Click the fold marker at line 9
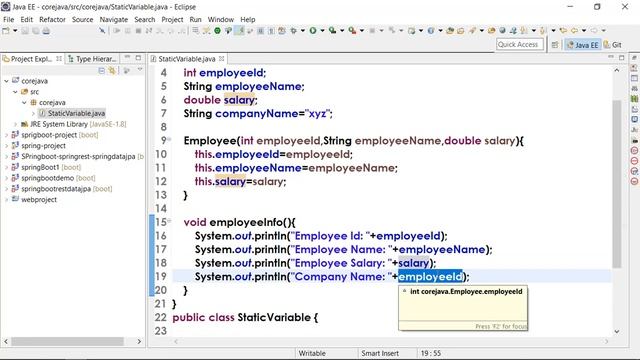 point(169,140)
